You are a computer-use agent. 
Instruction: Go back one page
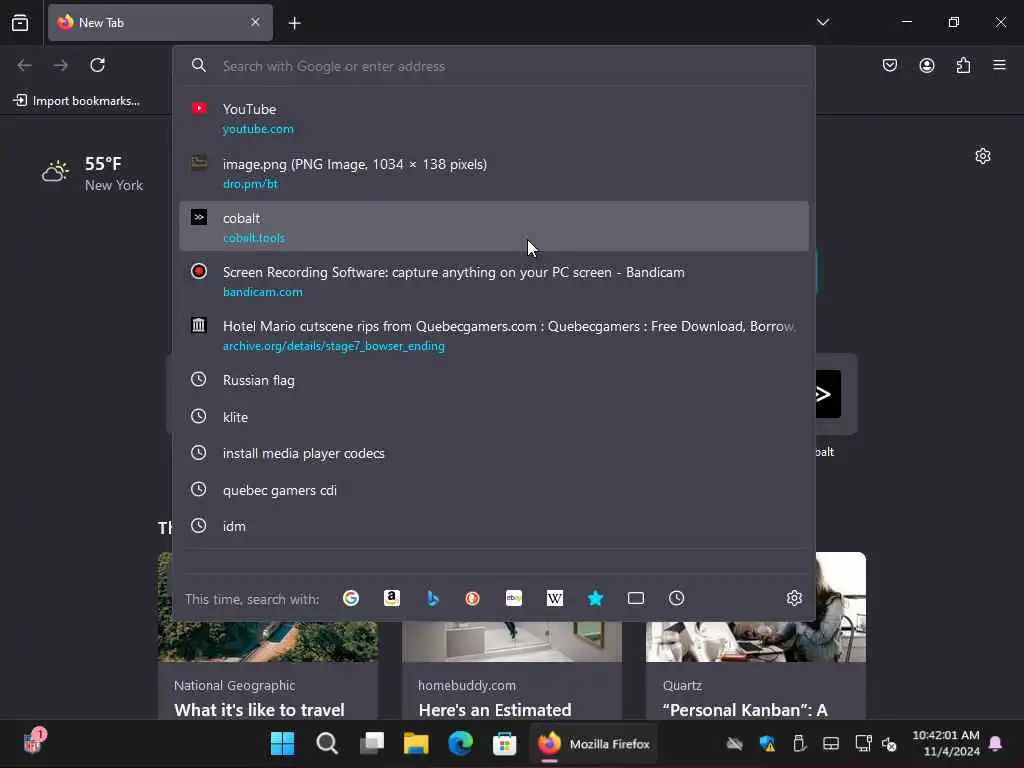(x=24, y=65)
